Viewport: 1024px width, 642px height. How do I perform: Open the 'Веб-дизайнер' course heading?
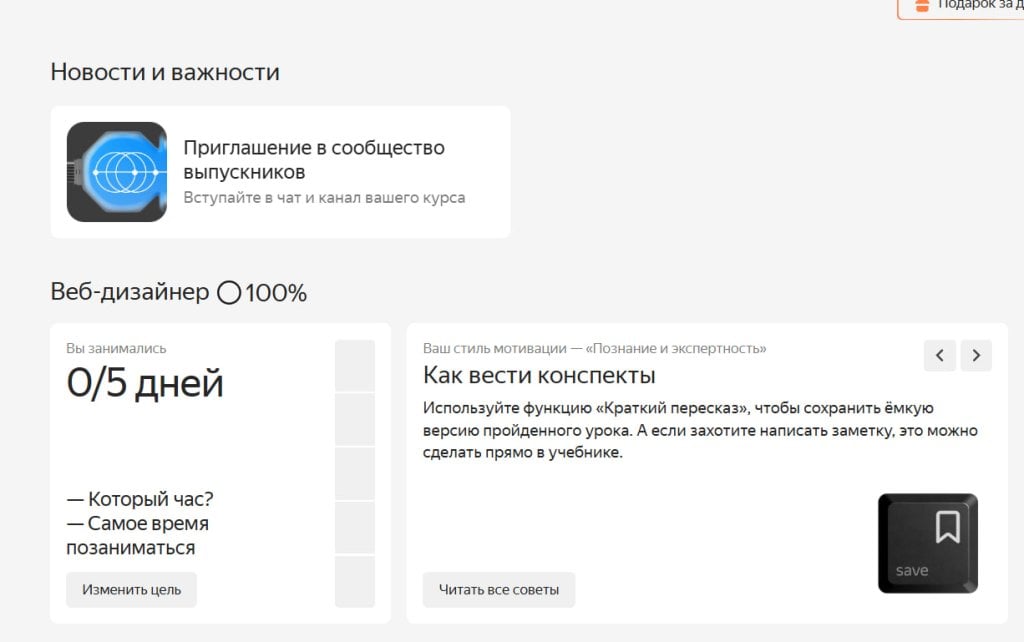click(x=130, y=292)
